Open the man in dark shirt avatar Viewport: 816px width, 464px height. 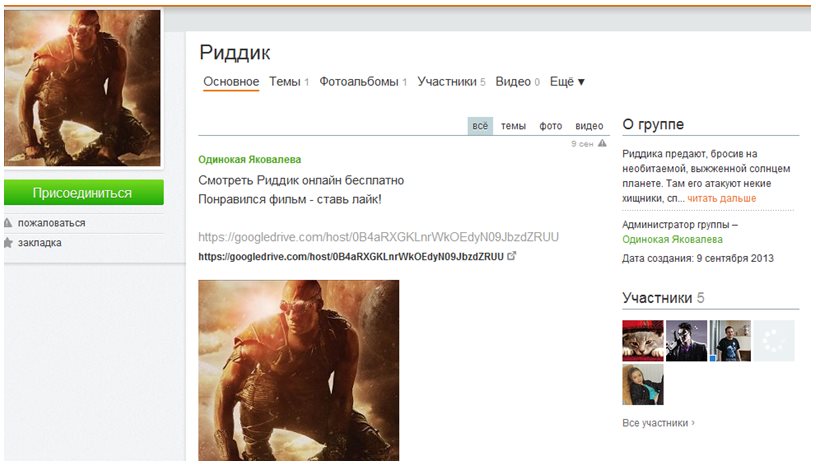730,341
